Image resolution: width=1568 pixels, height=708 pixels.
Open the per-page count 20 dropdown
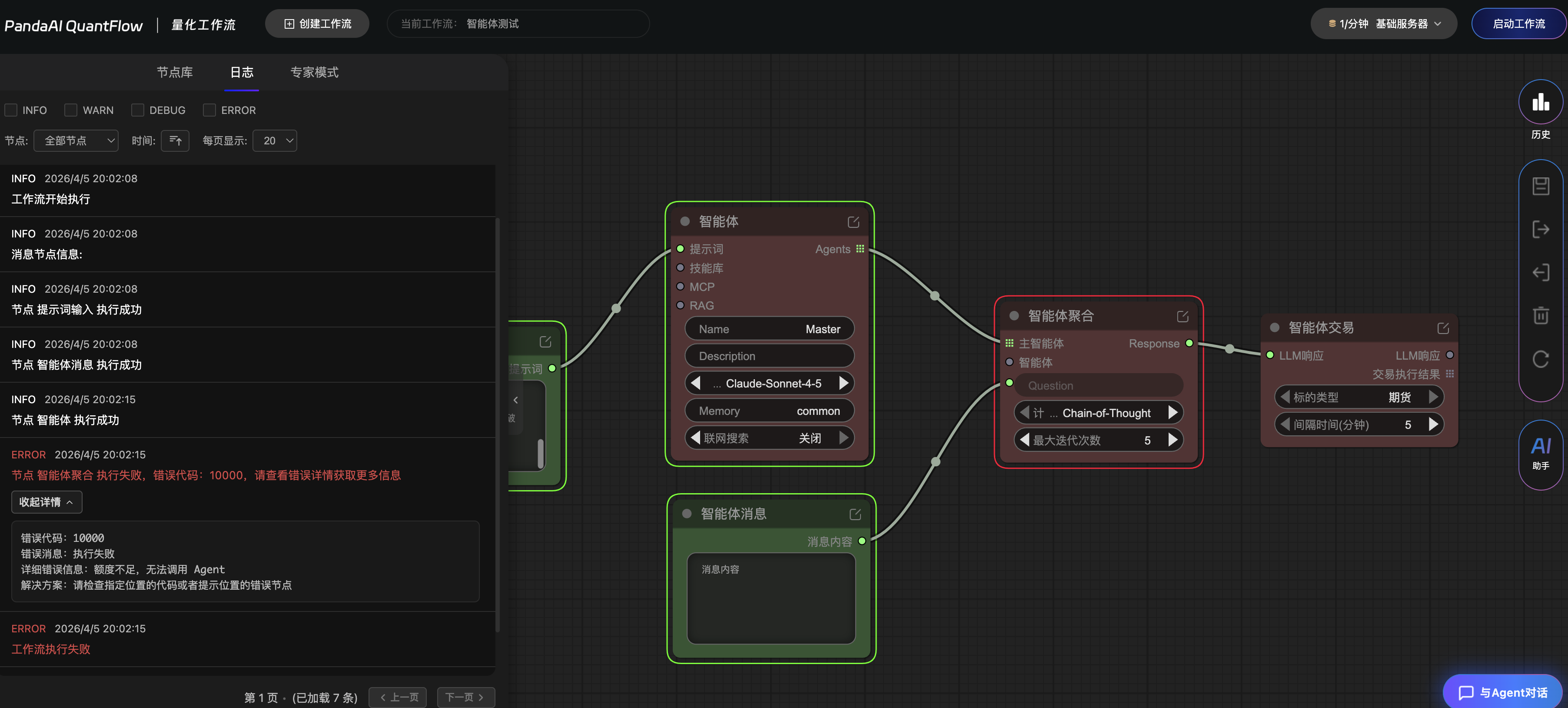(x=275, y=141)
